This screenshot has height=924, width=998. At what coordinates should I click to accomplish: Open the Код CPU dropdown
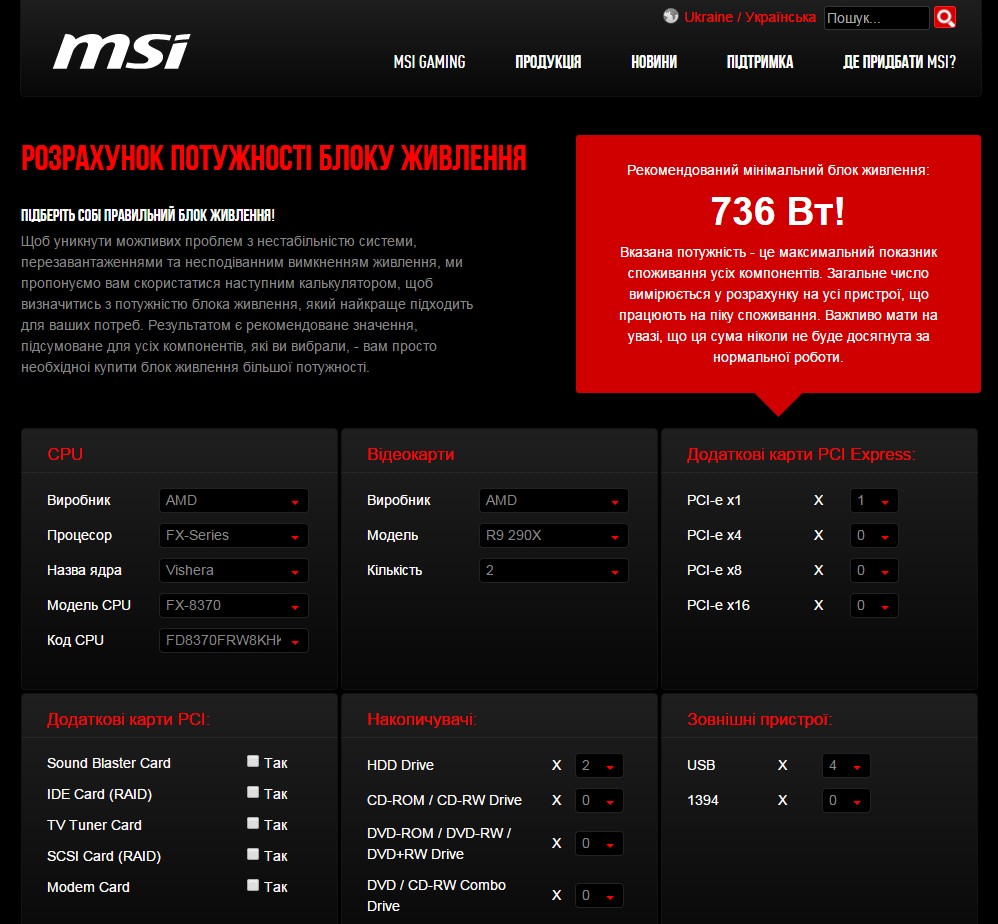234,640
